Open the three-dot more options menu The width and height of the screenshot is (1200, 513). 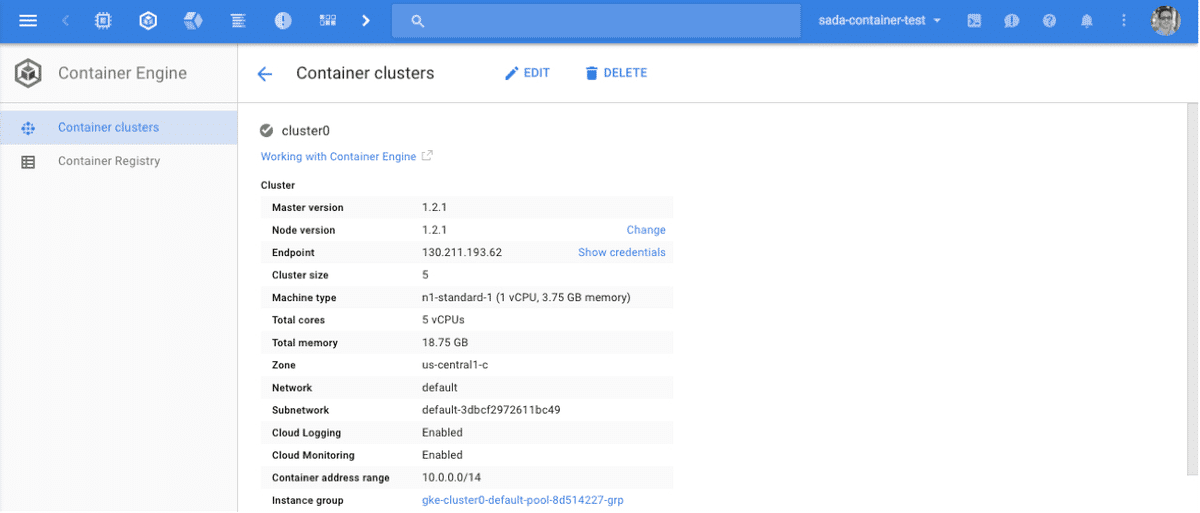[1124, 20]
